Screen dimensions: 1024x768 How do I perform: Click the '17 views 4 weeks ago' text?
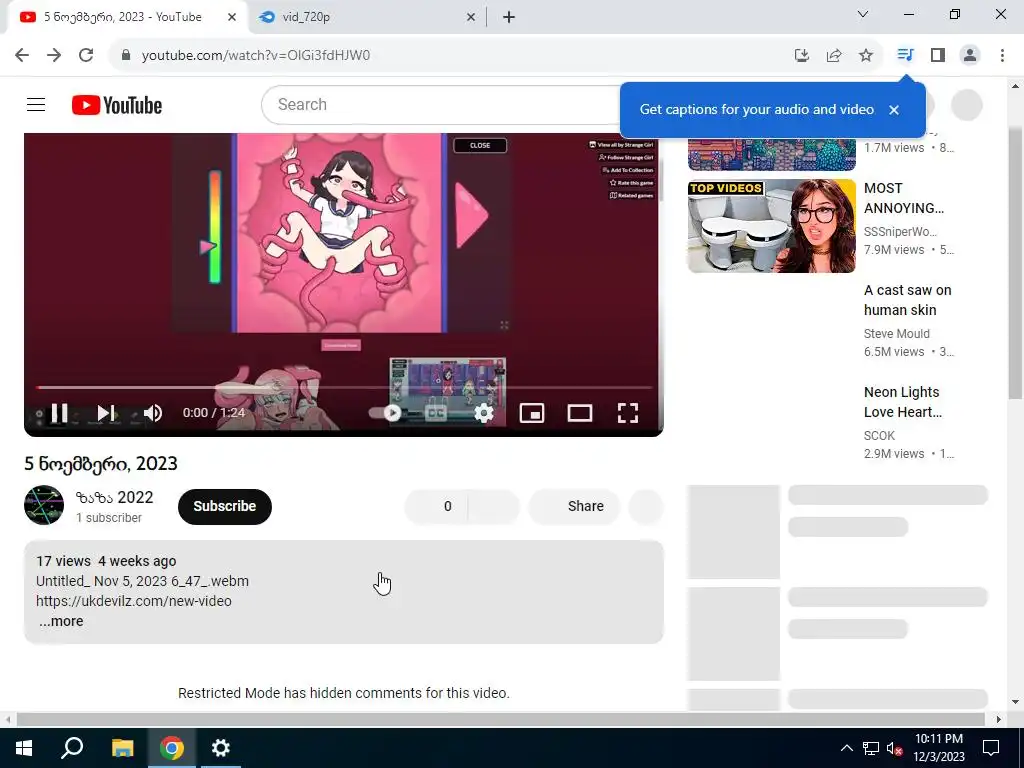click(106, 561)
